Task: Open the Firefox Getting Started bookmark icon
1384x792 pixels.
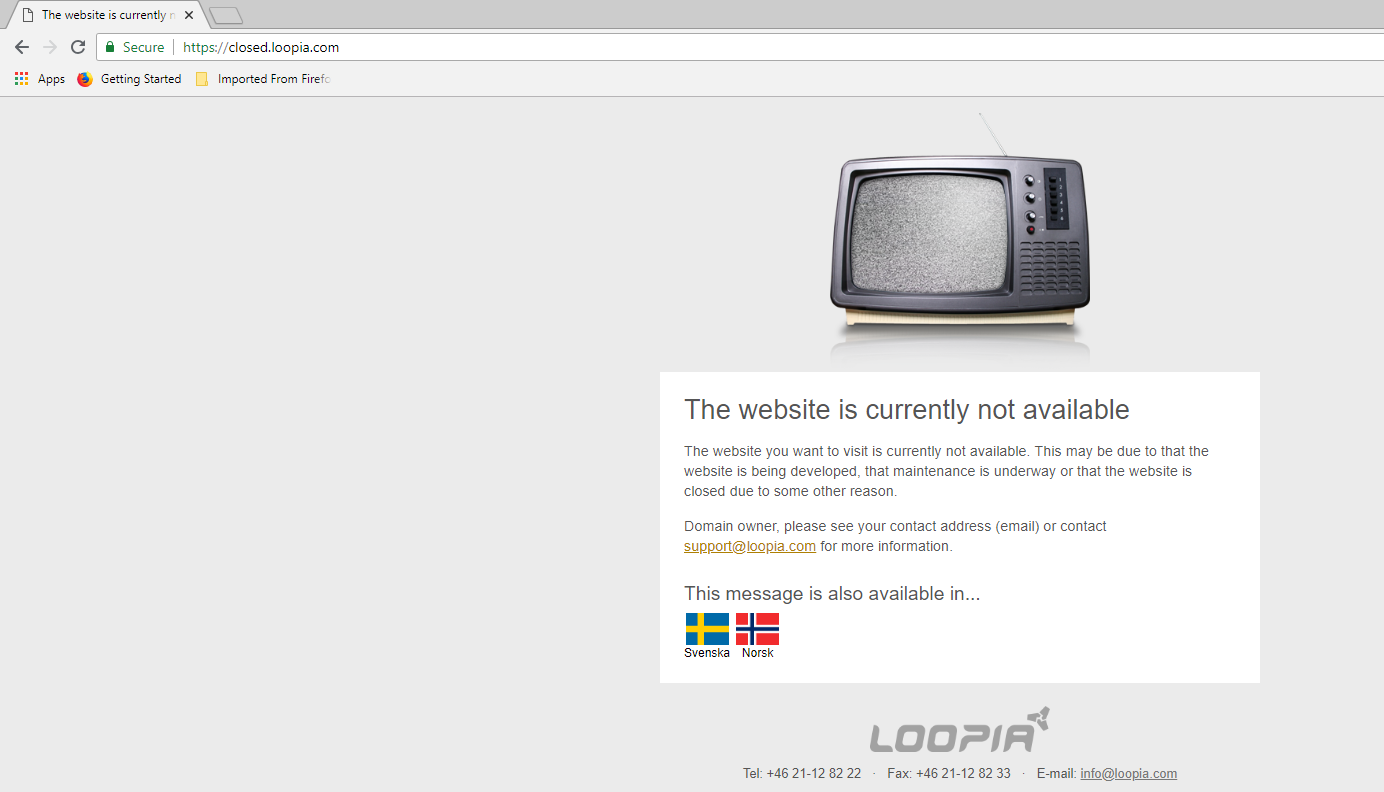Action: 85,79
